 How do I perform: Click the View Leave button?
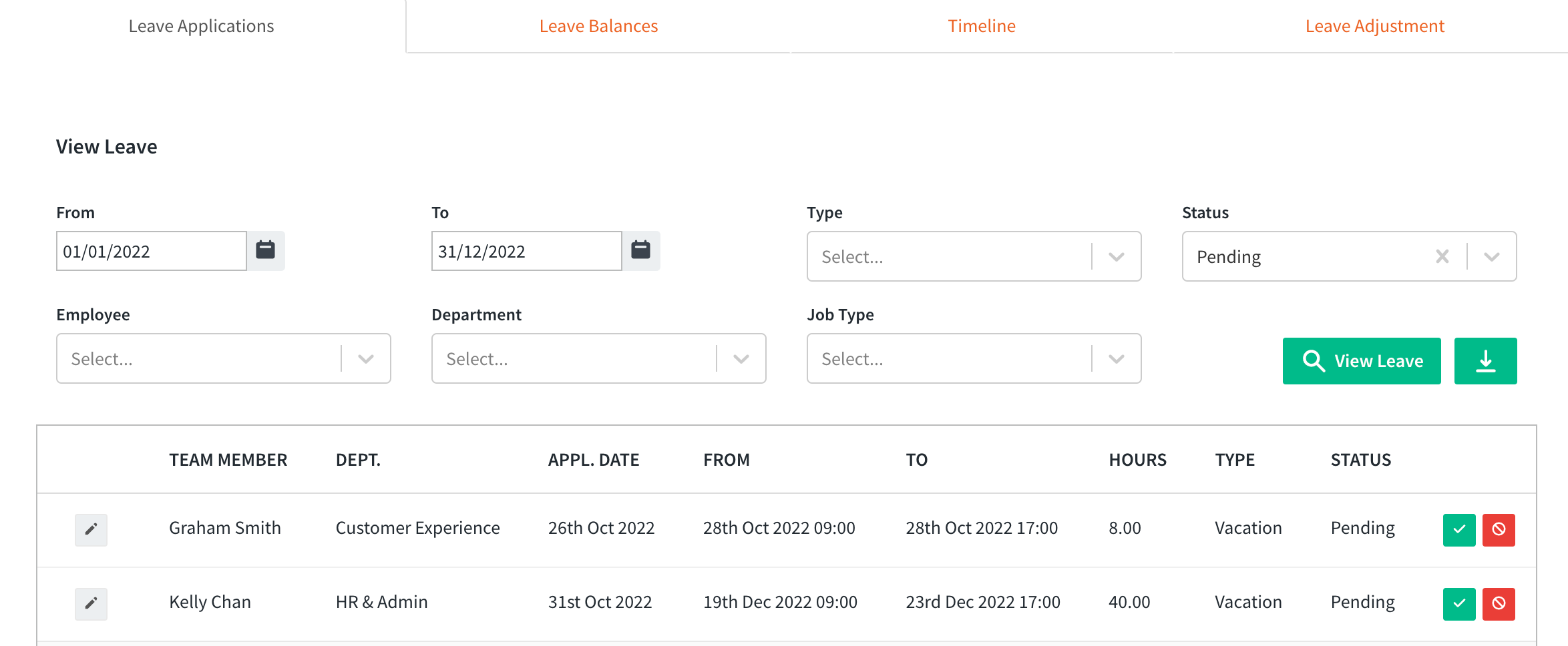[1361, 360]
